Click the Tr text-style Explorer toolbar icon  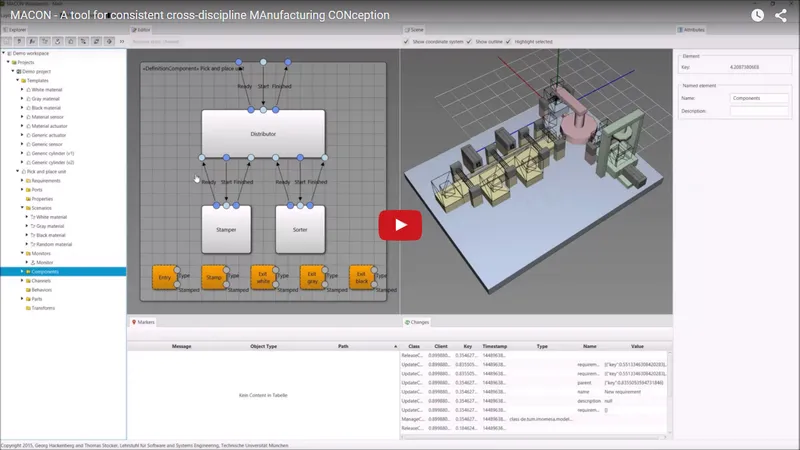click(45, 41)
